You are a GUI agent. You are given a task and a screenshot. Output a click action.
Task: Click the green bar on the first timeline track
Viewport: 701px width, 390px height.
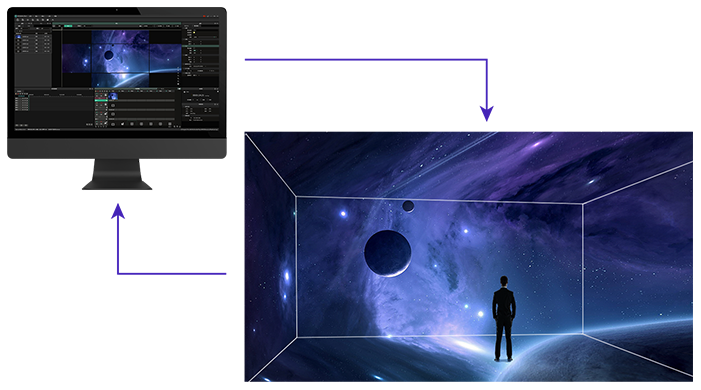101,101
